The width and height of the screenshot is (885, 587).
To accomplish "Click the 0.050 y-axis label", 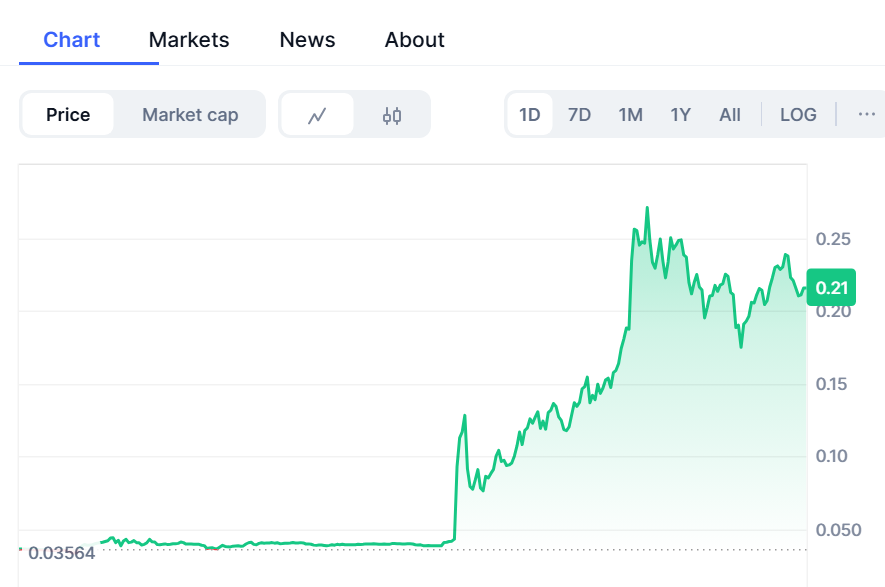I will coord(836,529).
